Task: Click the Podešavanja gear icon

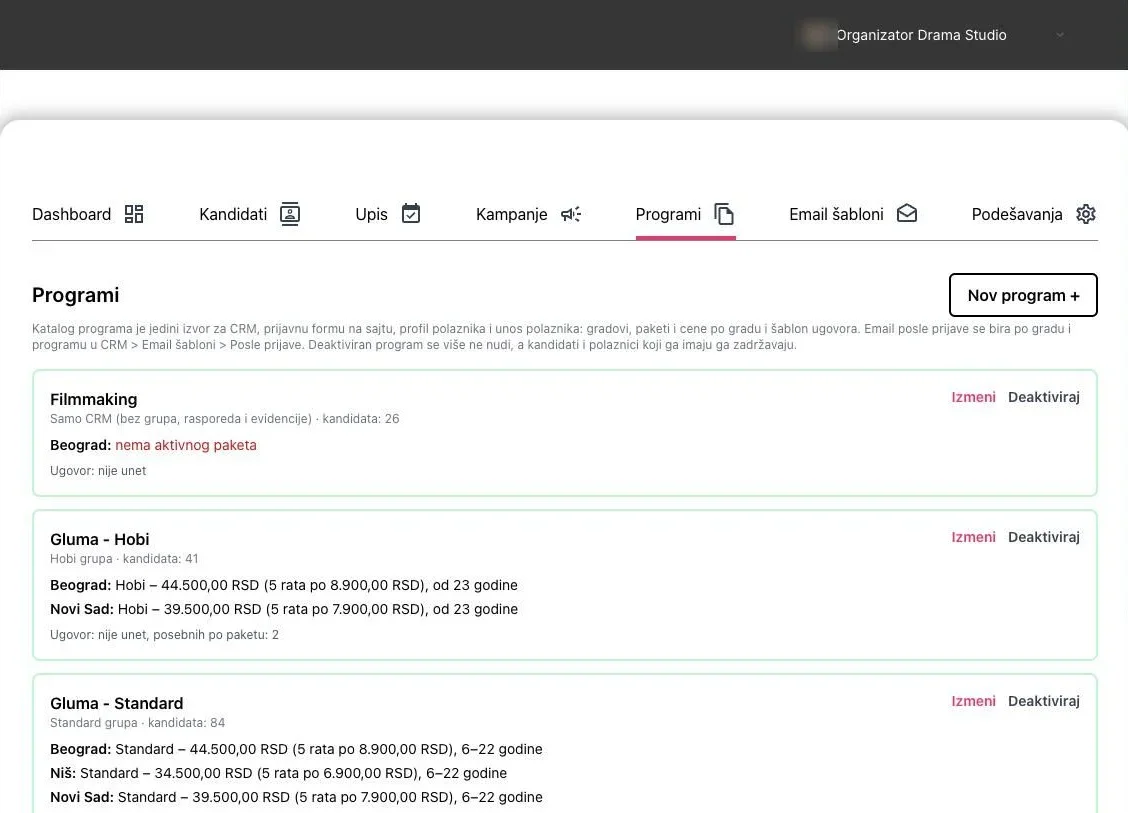Action: [x=1086, y=214]
